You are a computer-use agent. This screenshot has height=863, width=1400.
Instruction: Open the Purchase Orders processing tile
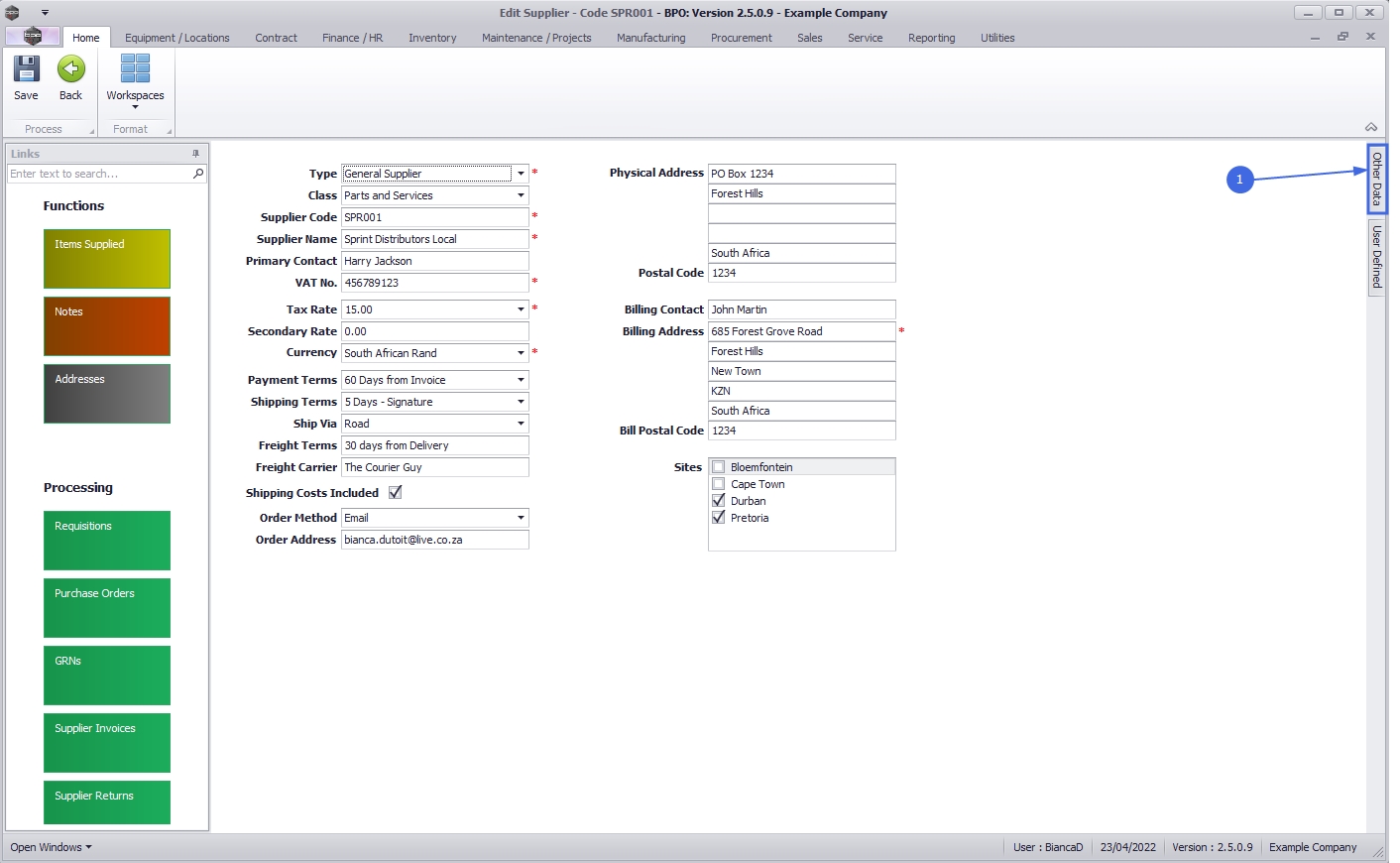(x=107, y=608)
